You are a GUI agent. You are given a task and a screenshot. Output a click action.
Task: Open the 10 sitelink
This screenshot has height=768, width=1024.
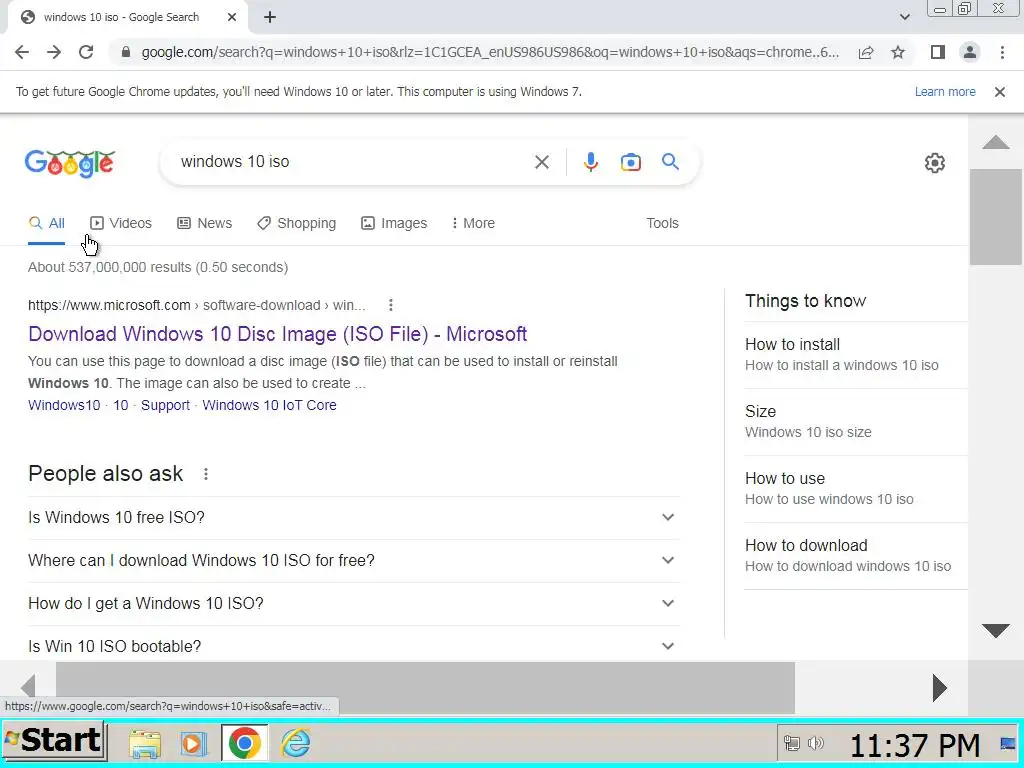121,405
